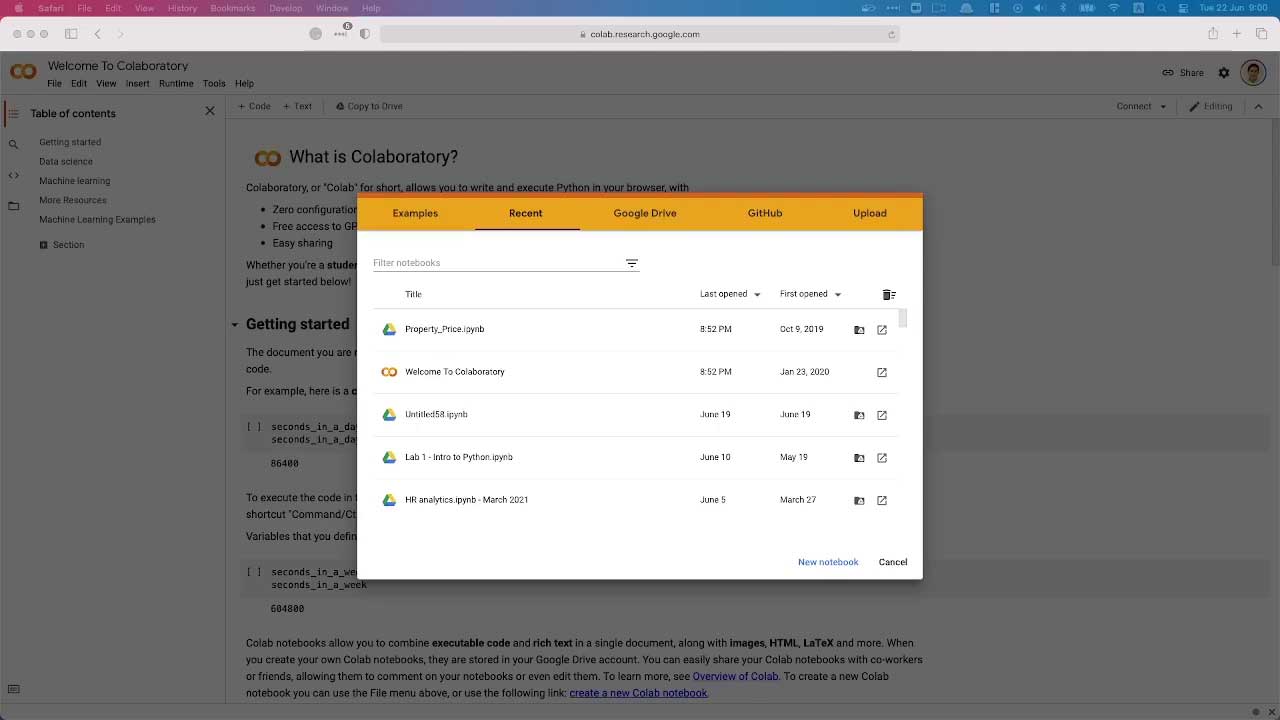Click the Colab logo in header
Viewport: 1280px width, 720px height.
[x=23, y=72]
